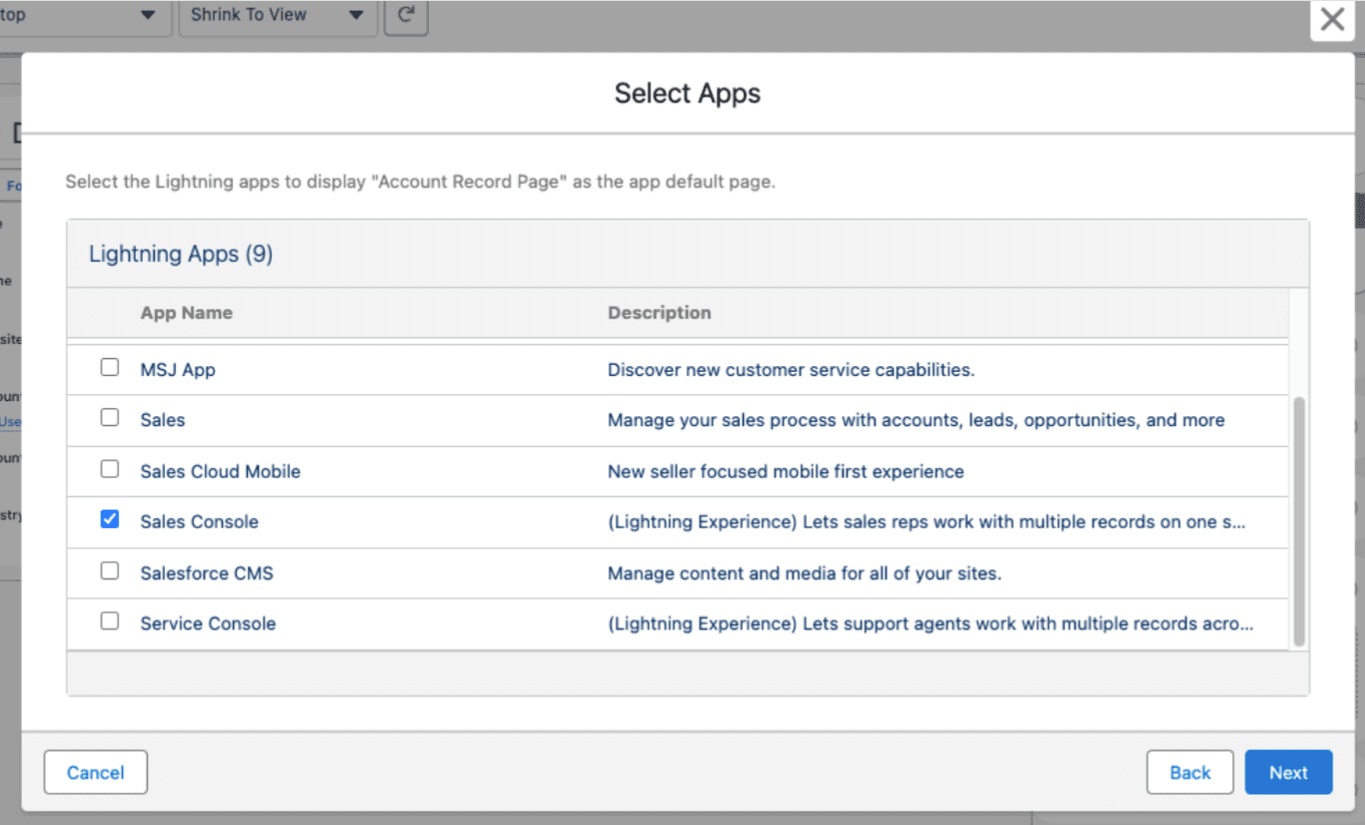
Task: Click the App Name column header
Action: coord(186,312)
